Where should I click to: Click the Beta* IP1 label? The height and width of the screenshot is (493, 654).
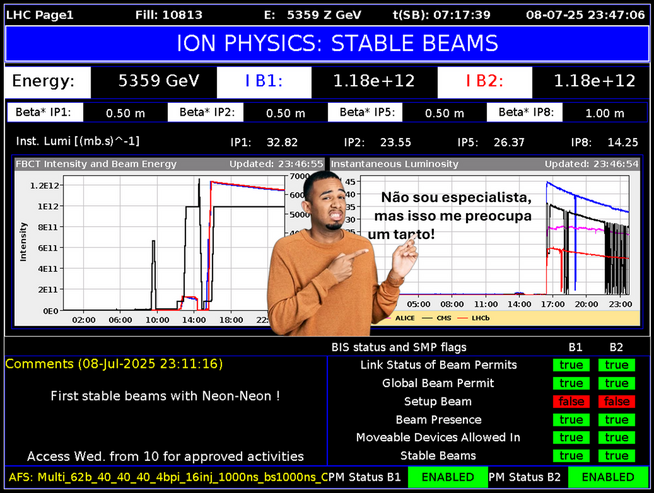(x=47, y=113)
